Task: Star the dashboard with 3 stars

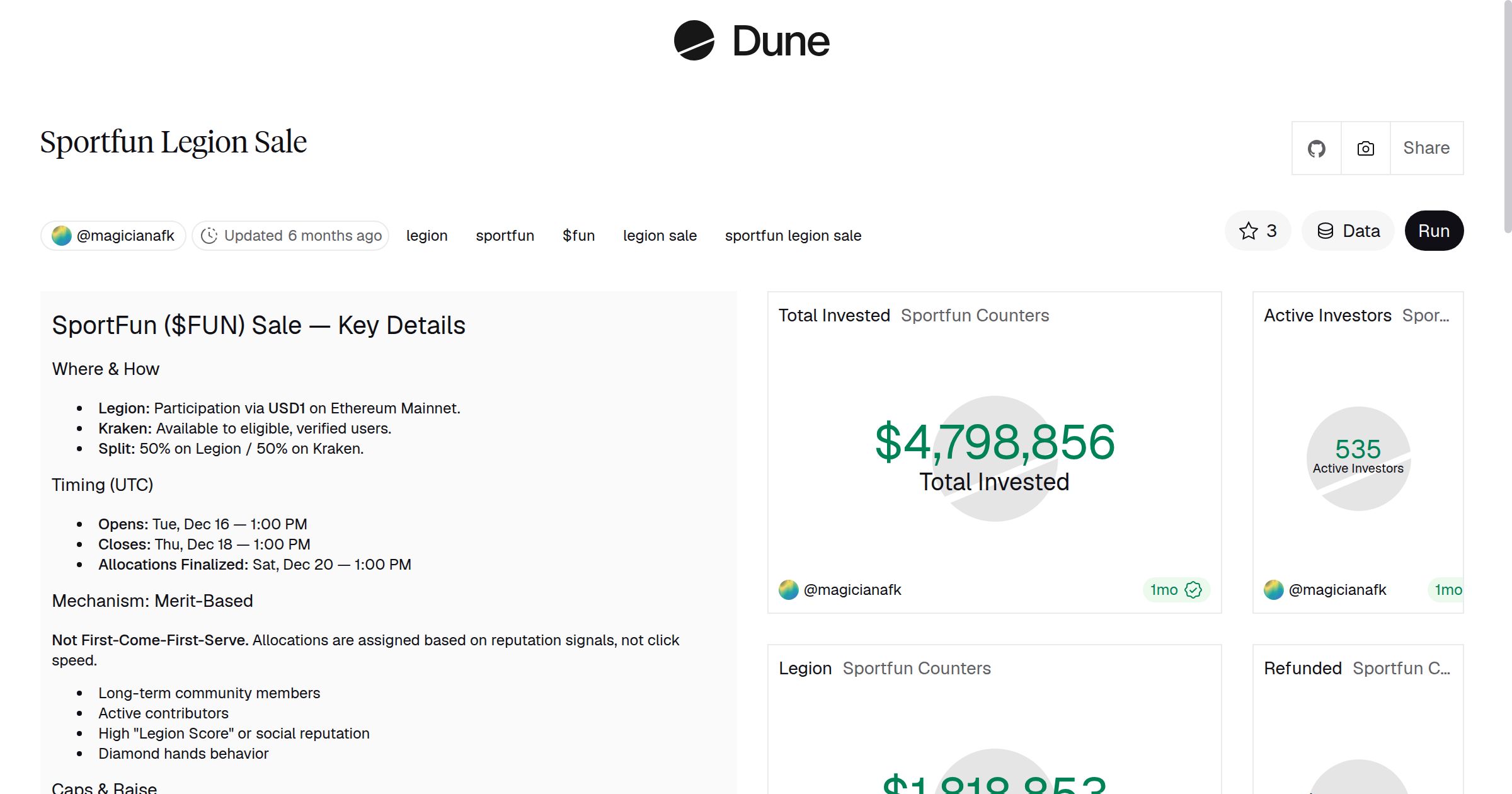Action: tap(1258, 231)
